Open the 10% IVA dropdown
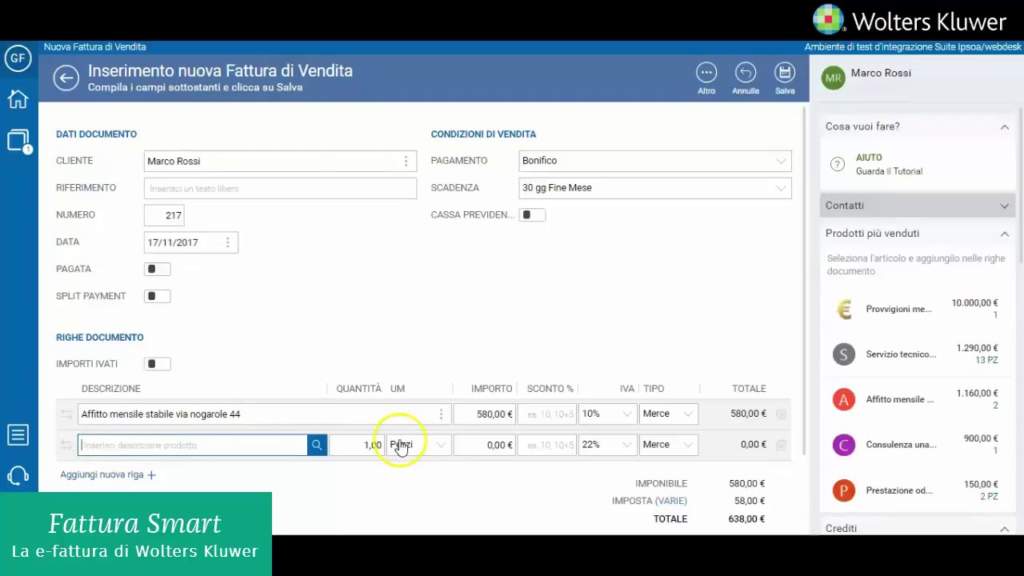Image resolution: width=1024 pixels, height=576 pixels. coord(607,414)
